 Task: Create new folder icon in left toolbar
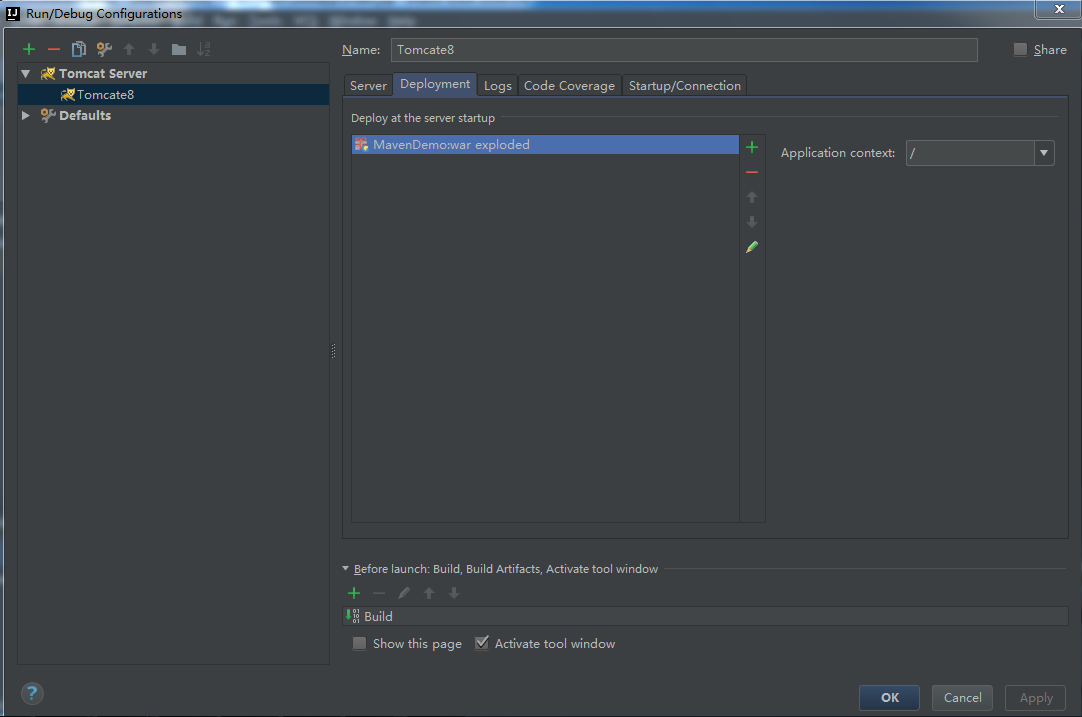(x=179, y=49)
